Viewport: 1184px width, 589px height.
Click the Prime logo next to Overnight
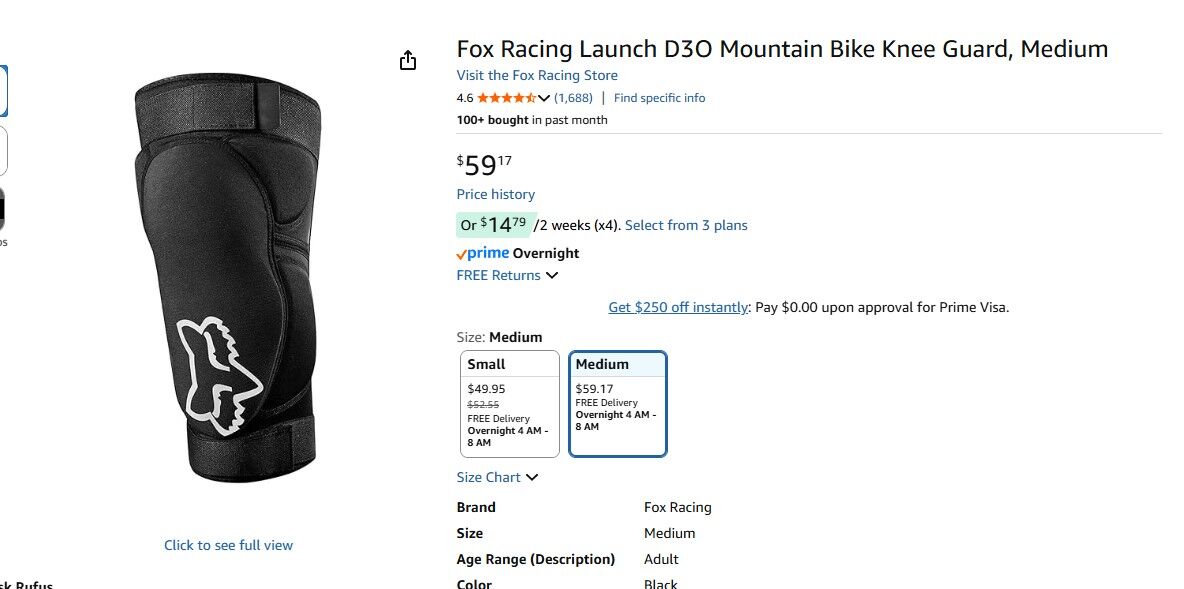tap(483, 254)
